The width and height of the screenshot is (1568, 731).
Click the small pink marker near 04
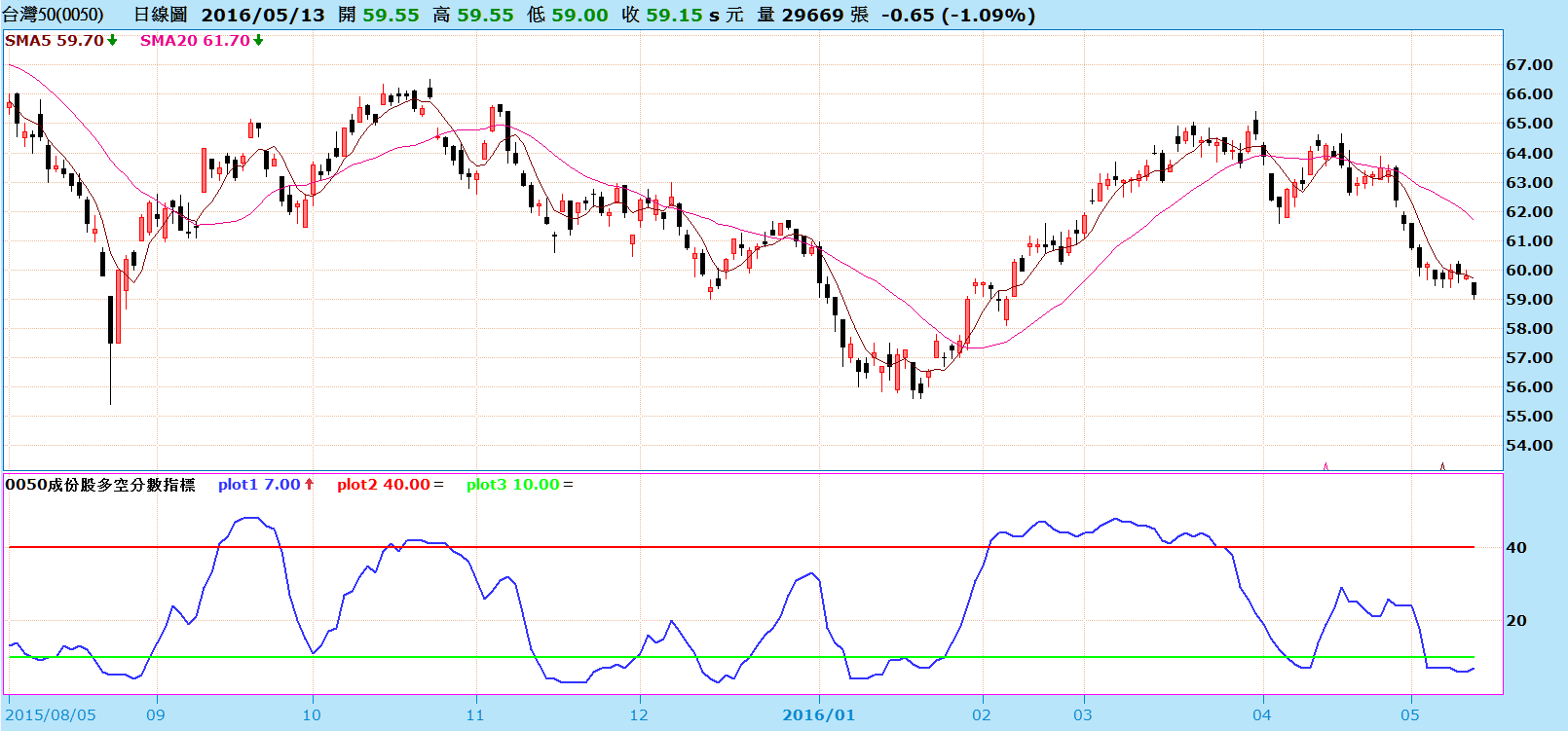1325,466
